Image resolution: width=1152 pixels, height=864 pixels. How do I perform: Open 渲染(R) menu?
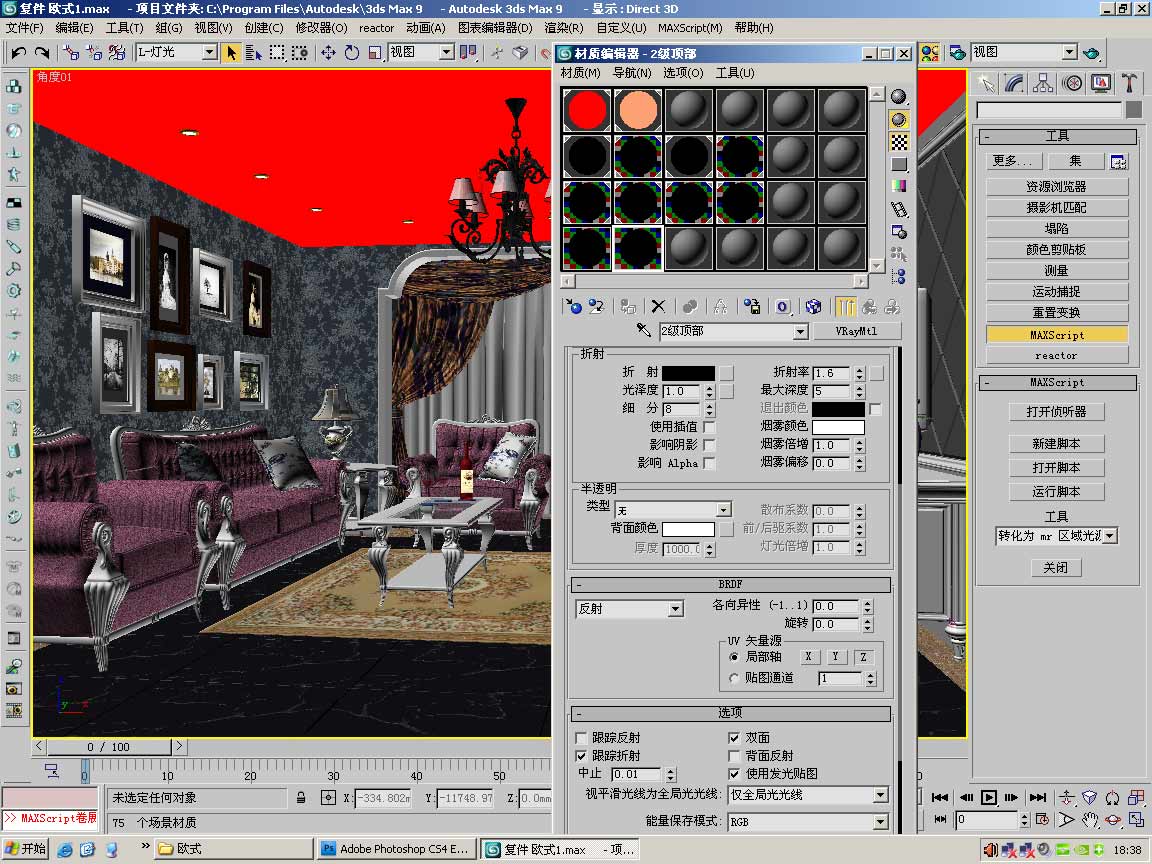point(564,28)
